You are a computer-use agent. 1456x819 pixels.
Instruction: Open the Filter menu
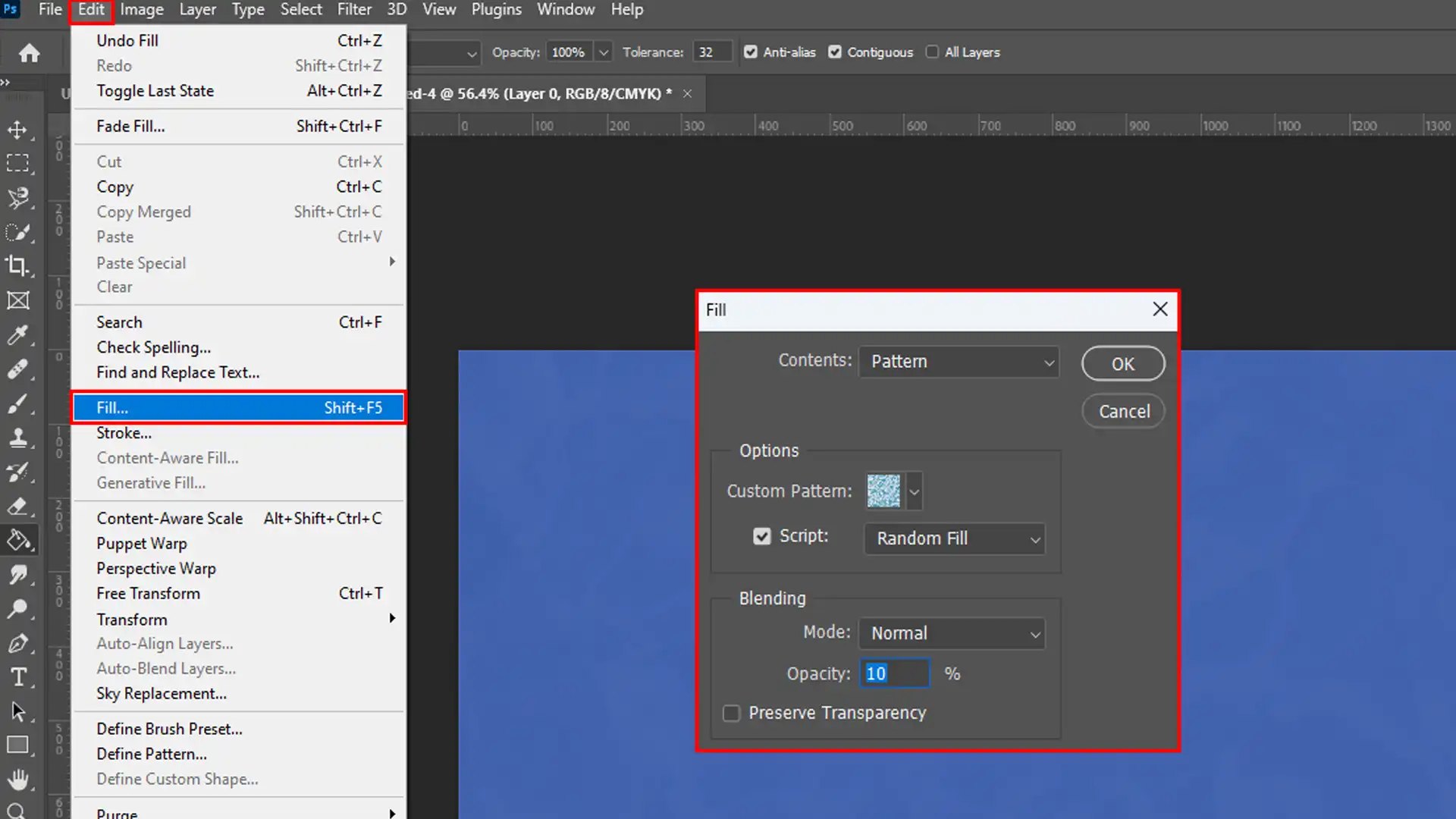coord(354,10)
